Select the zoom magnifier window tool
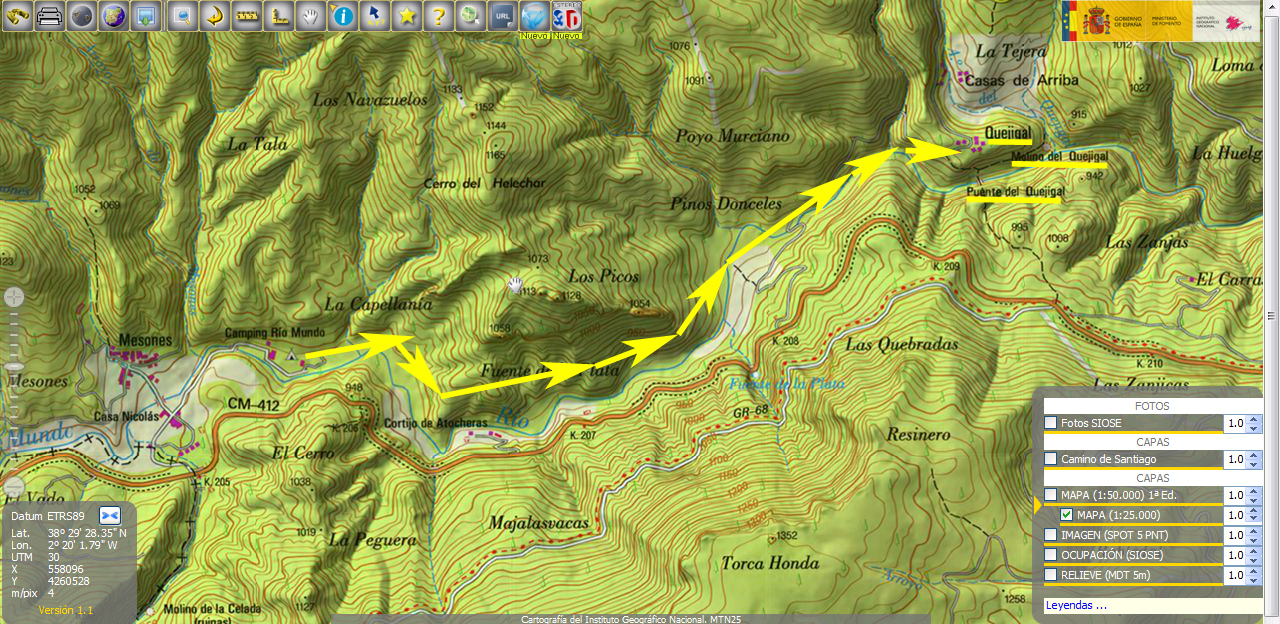The image size is (1280, 624). pyautogui.click(x=181, y=16)
